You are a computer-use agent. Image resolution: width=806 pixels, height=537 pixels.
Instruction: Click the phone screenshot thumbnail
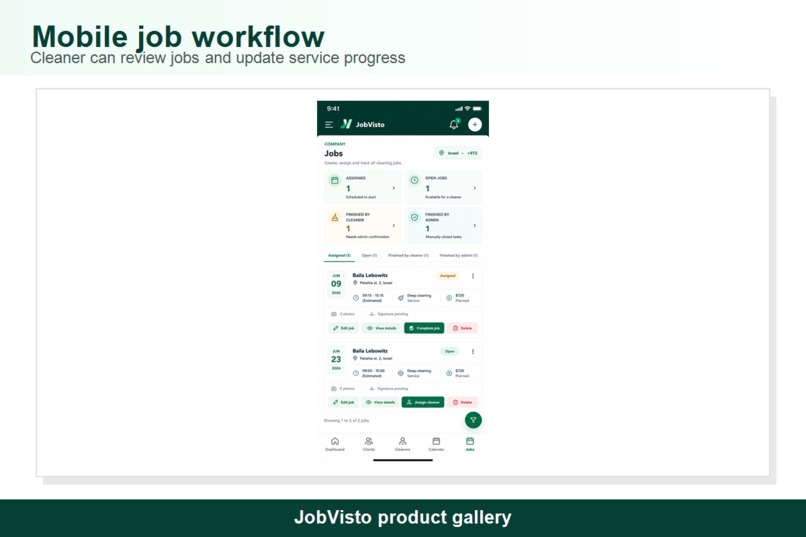coord(403,282)
